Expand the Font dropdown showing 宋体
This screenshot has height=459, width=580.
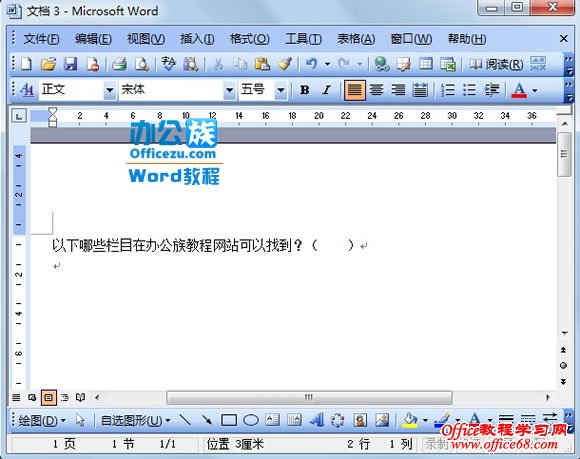(229, 90)
